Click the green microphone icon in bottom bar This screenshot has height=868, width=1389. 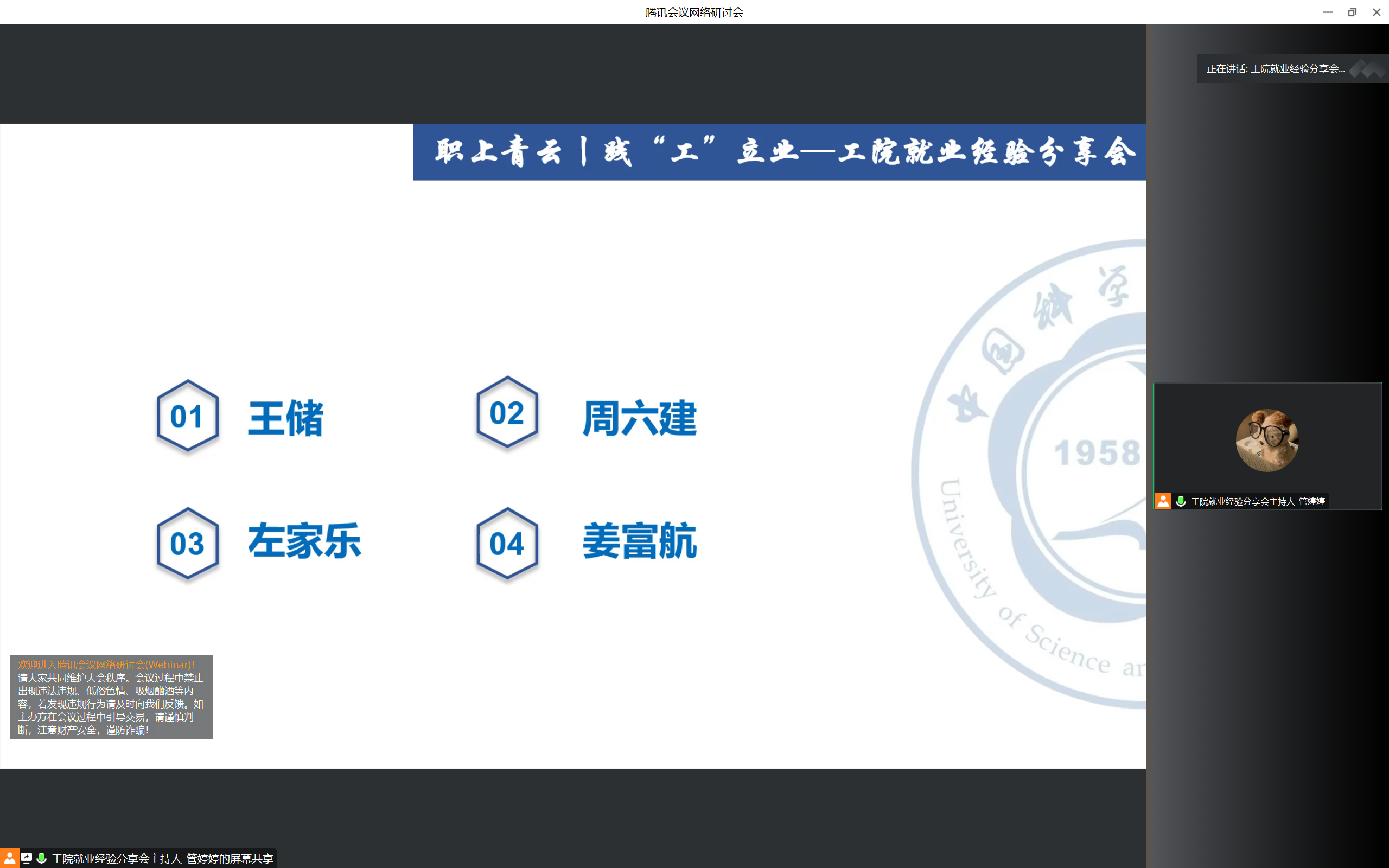point(41,858)
